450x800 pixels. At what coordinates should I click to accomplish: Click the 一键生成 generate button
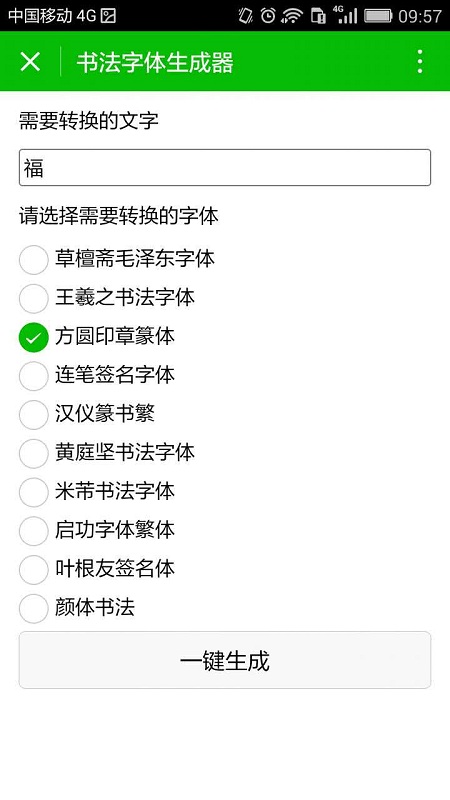(x=225, y=660)
